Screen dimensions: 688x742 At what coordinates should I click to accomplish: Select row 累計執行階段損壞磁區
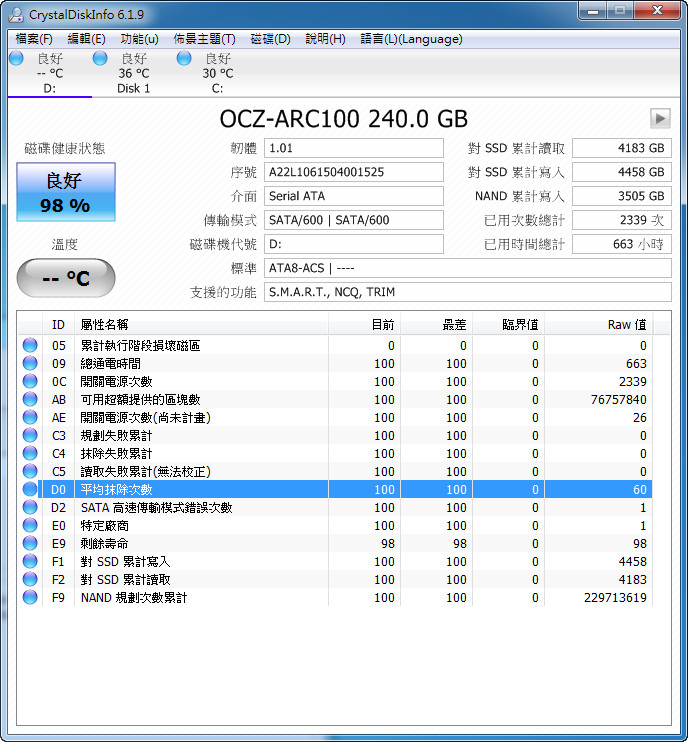coord(335,345)
